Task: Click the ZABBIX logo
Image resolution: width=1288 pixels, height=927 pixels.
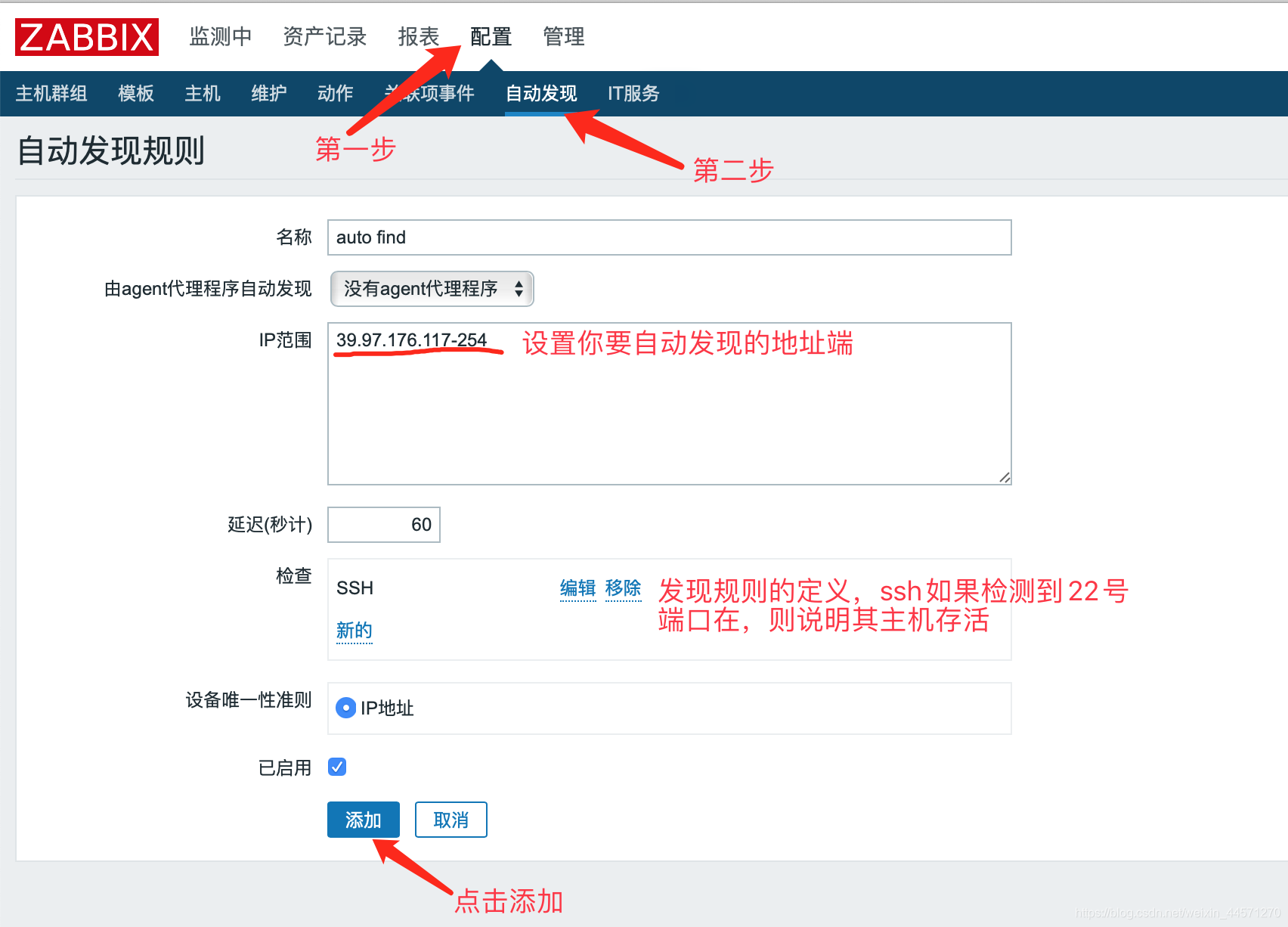Action: point(87,37)
